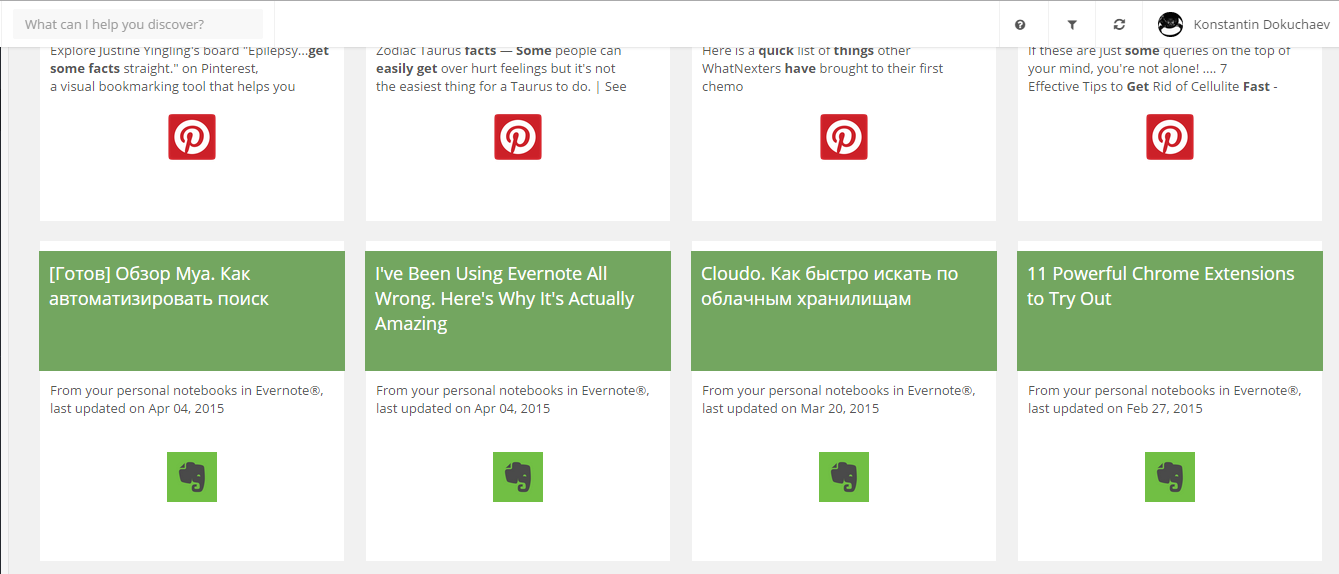The height and width of the screenshot is (574, 1339).
Task: Click Pinterest icon on Epilepsy facts card
Action: (x=192, y=137)
